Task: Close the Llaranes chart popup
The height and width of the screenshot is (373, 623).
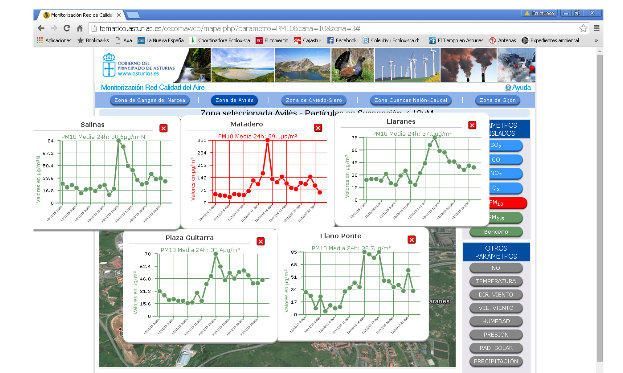Action: 472,125
